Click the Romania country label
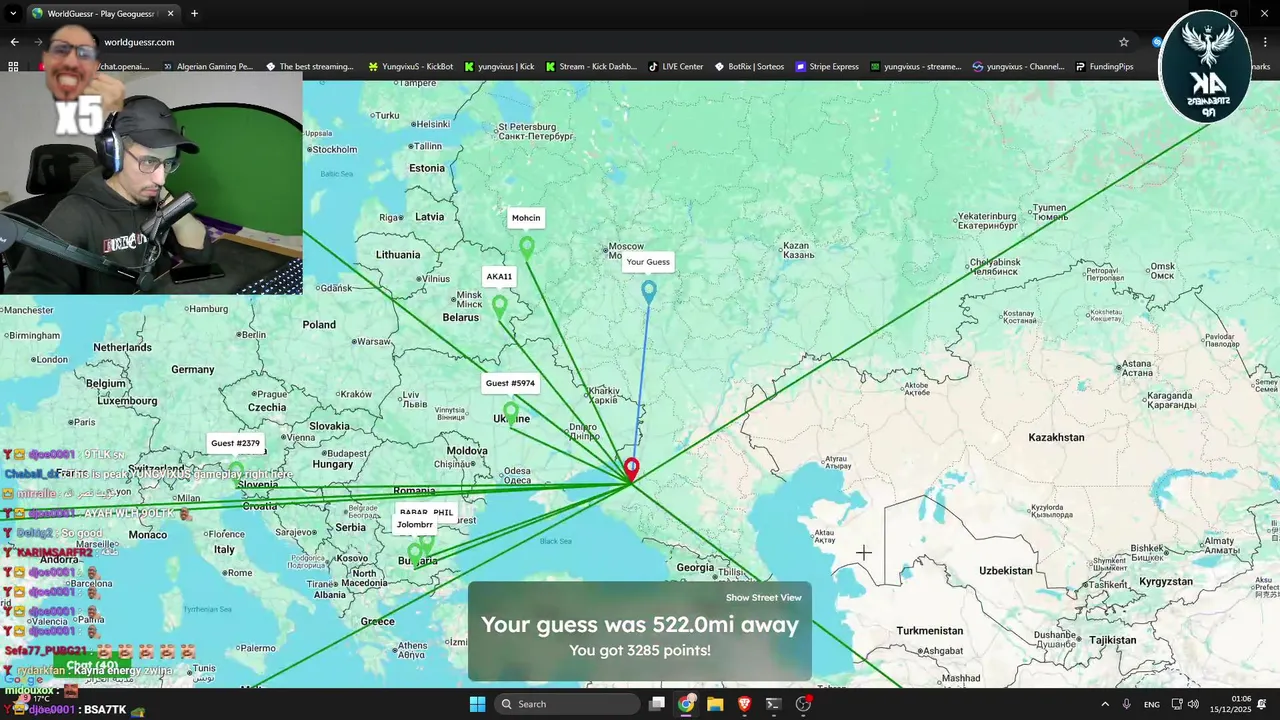1280x720 pixels. 414,490
